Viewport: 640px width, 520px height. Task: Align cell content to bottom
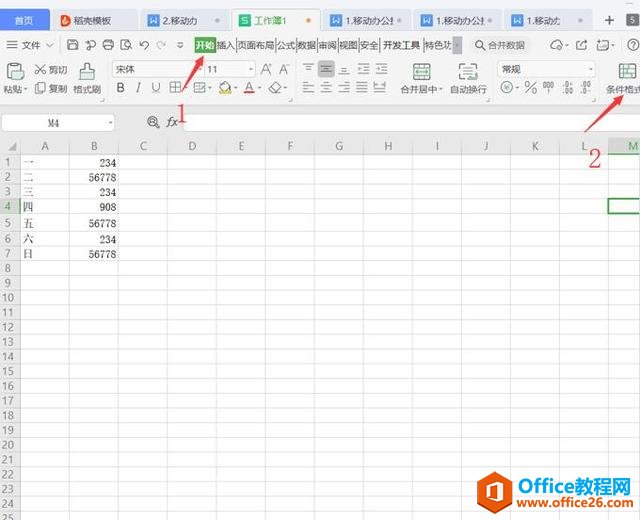click(x=344, y=70)
